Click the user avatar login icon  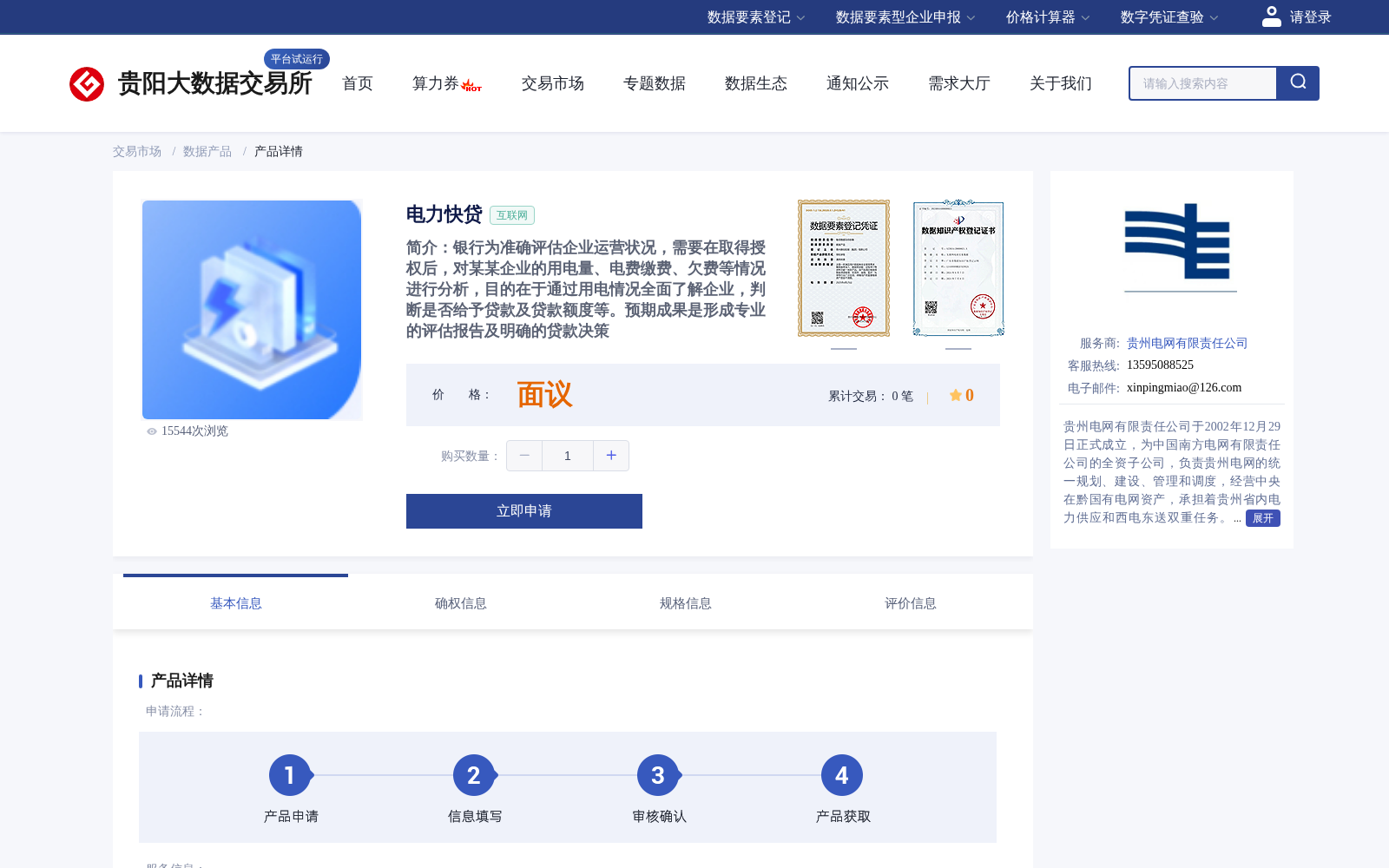pyautogui.click(x=1271, y=16)
